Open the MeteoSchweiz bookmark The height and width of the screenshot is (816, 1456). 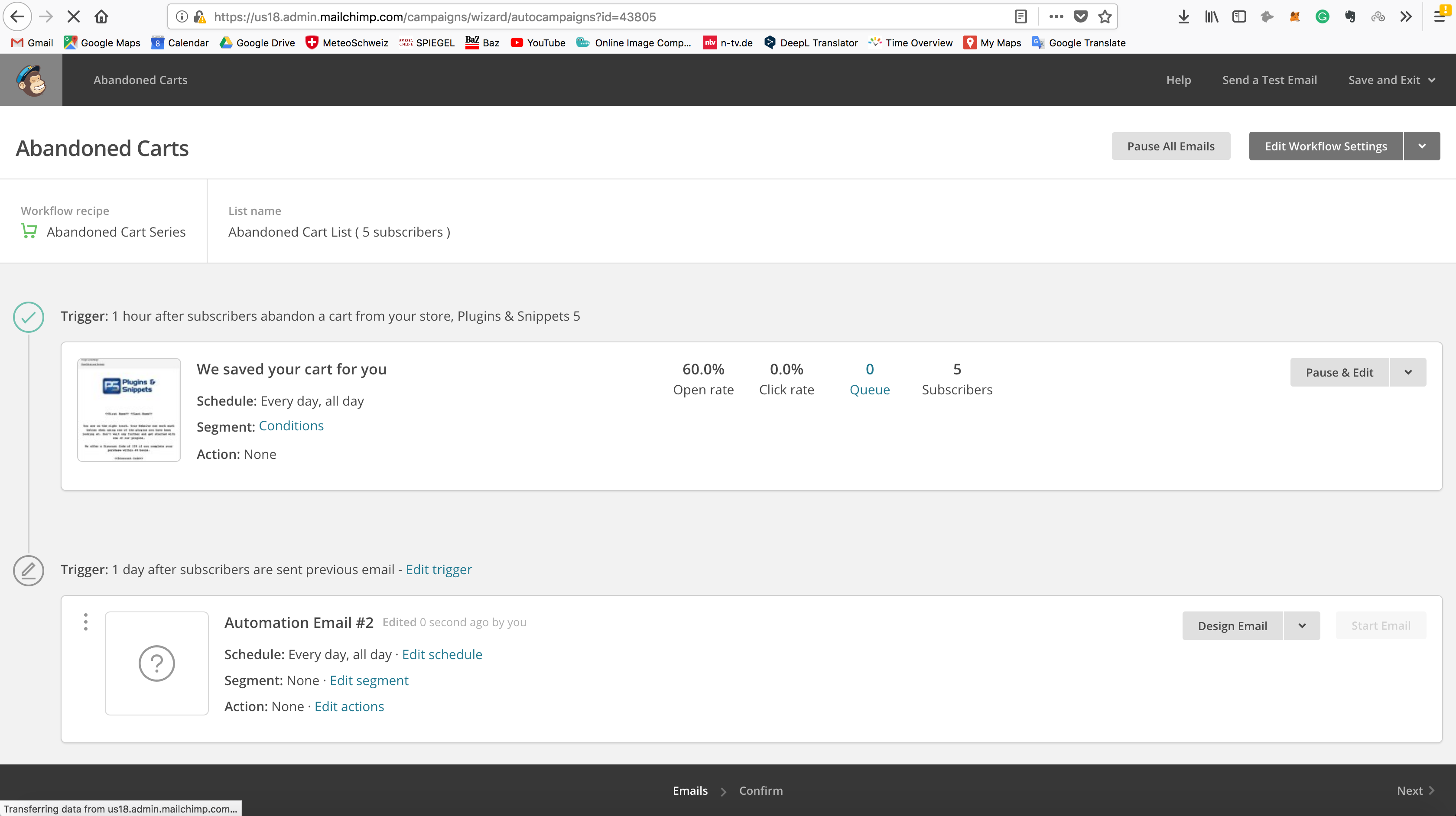click(347, 42)
